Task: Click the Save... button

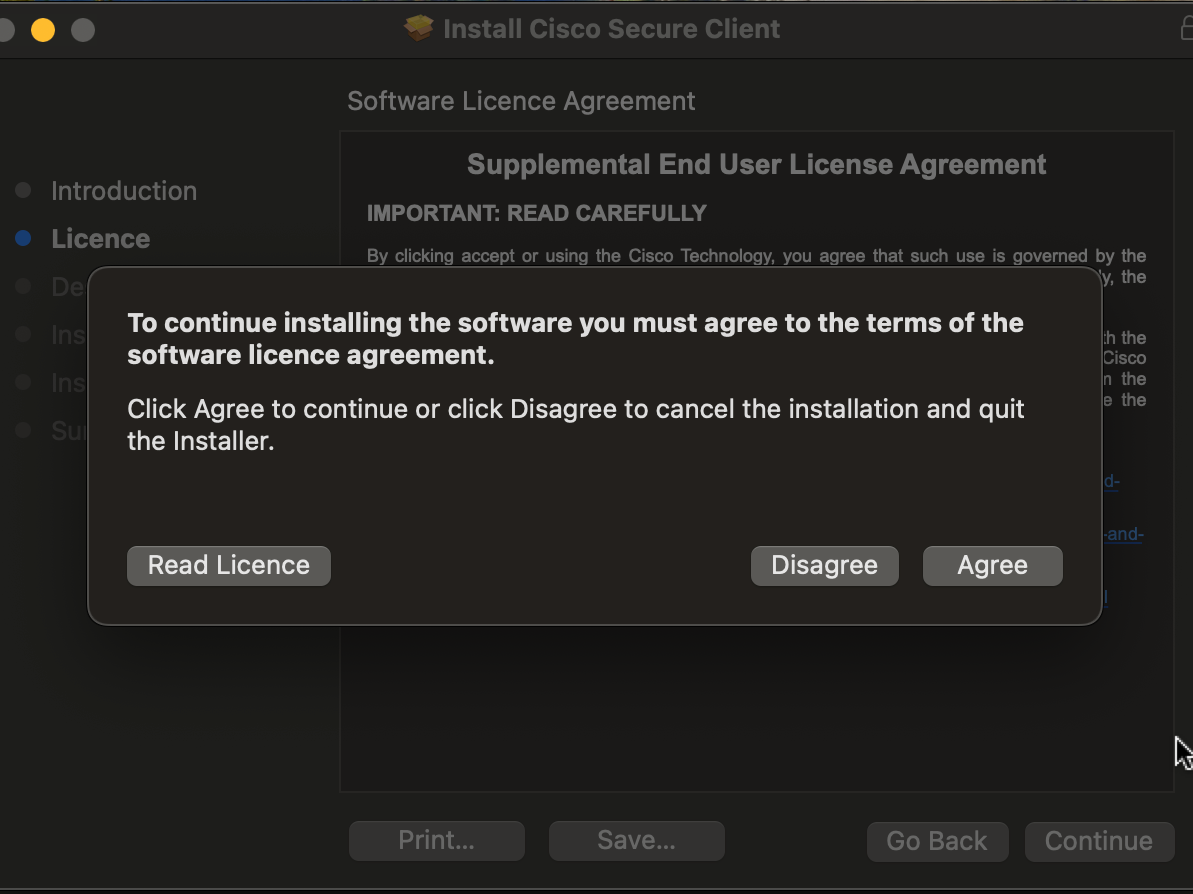Action: 636,841
